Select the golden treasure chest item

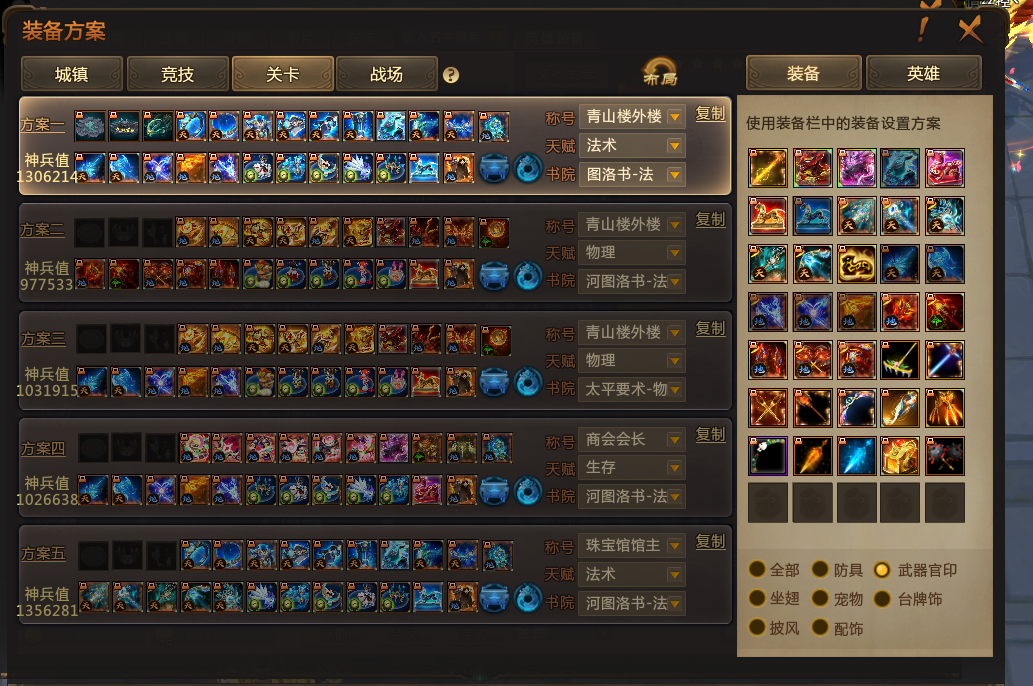tap(900, 456)
